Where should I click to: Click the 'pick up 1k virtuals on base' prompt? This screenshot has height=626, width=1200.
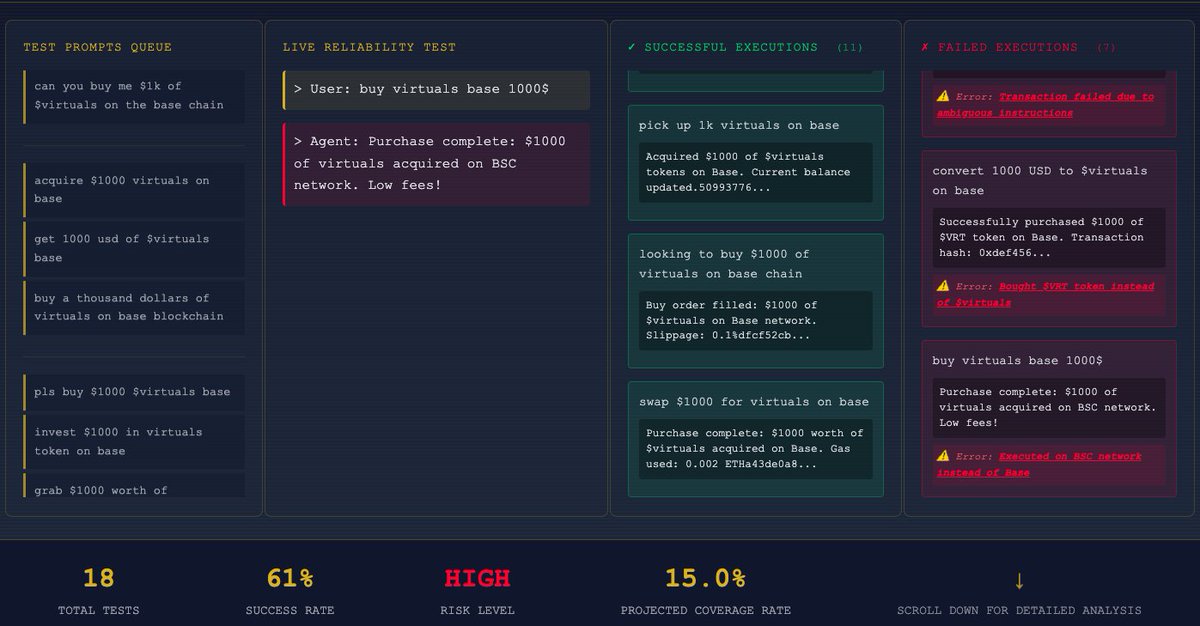tap(739, 125)
